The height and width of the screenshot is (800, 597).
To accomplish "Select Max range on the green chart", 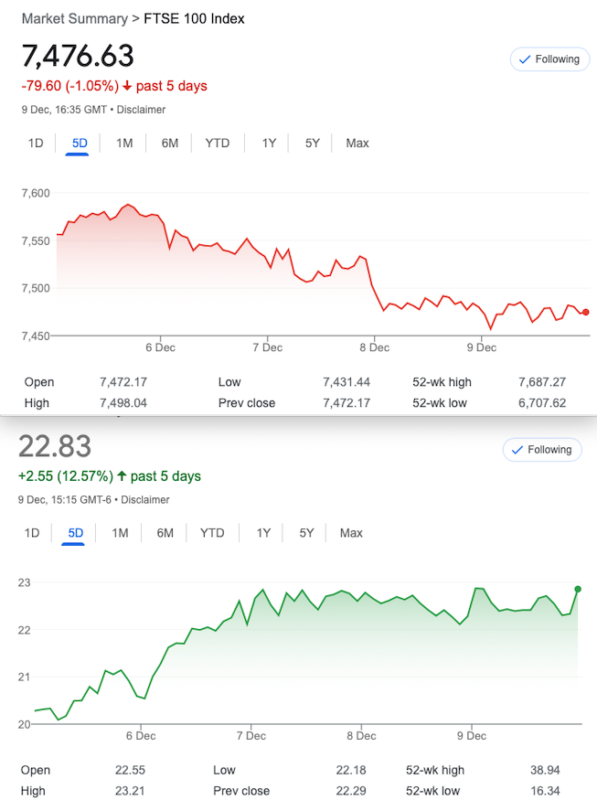I will 351,533.
